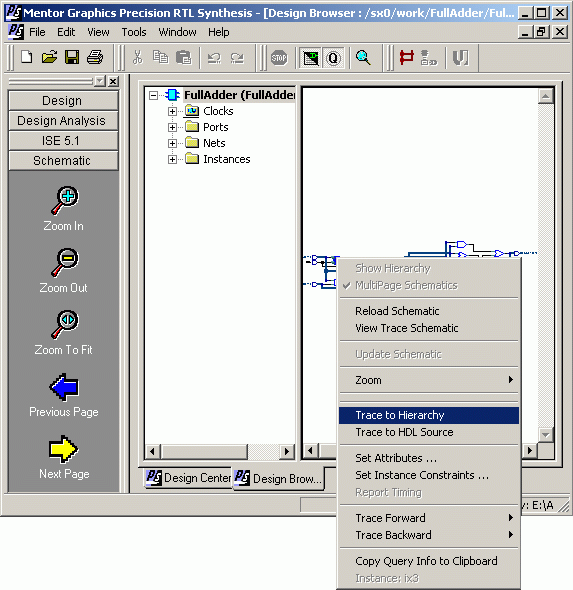573x590 pixels.
Task: Click the Zoom In magnifier icon
Action: coord(65,201)
